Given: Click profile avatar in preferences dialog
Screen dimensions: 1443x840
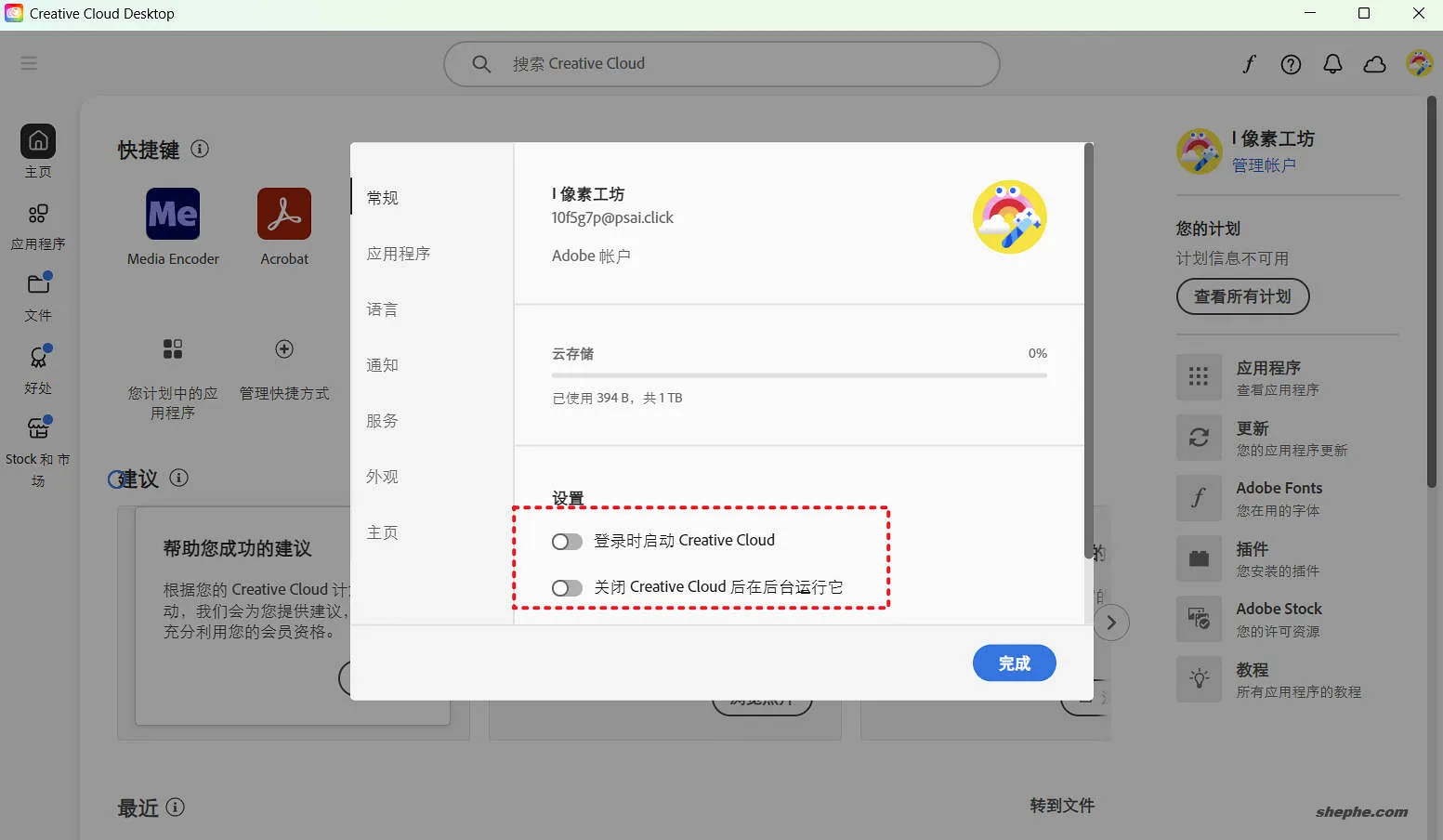Looking at the screenshot, I should click(x=1010, y=217).
